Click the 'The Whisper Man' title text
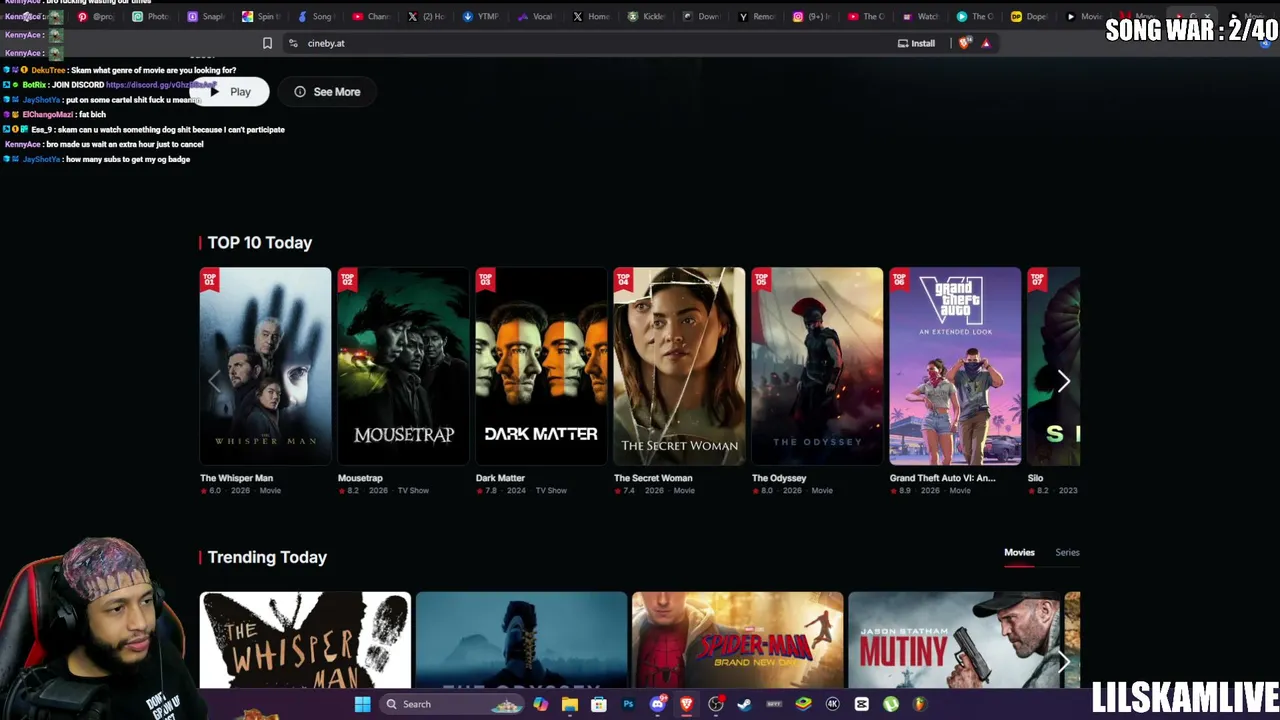Image resolution: width=1280 pixels, height=720 pixels. point(236,478)
